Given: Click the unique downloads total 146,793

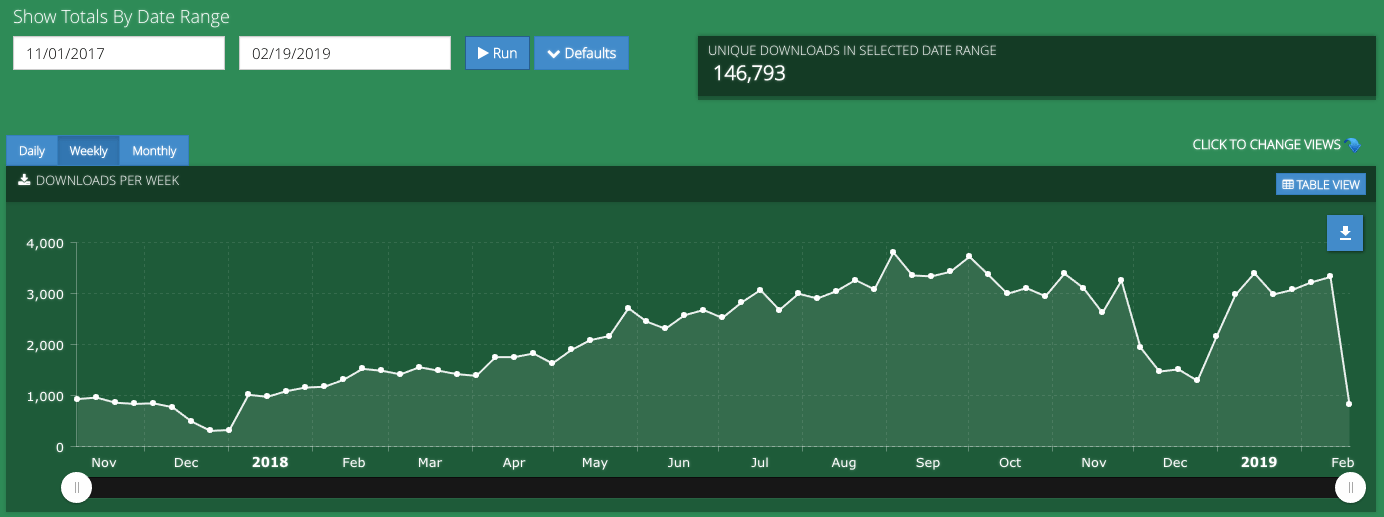Looking at the screenshot, I should tap(749, 73).
